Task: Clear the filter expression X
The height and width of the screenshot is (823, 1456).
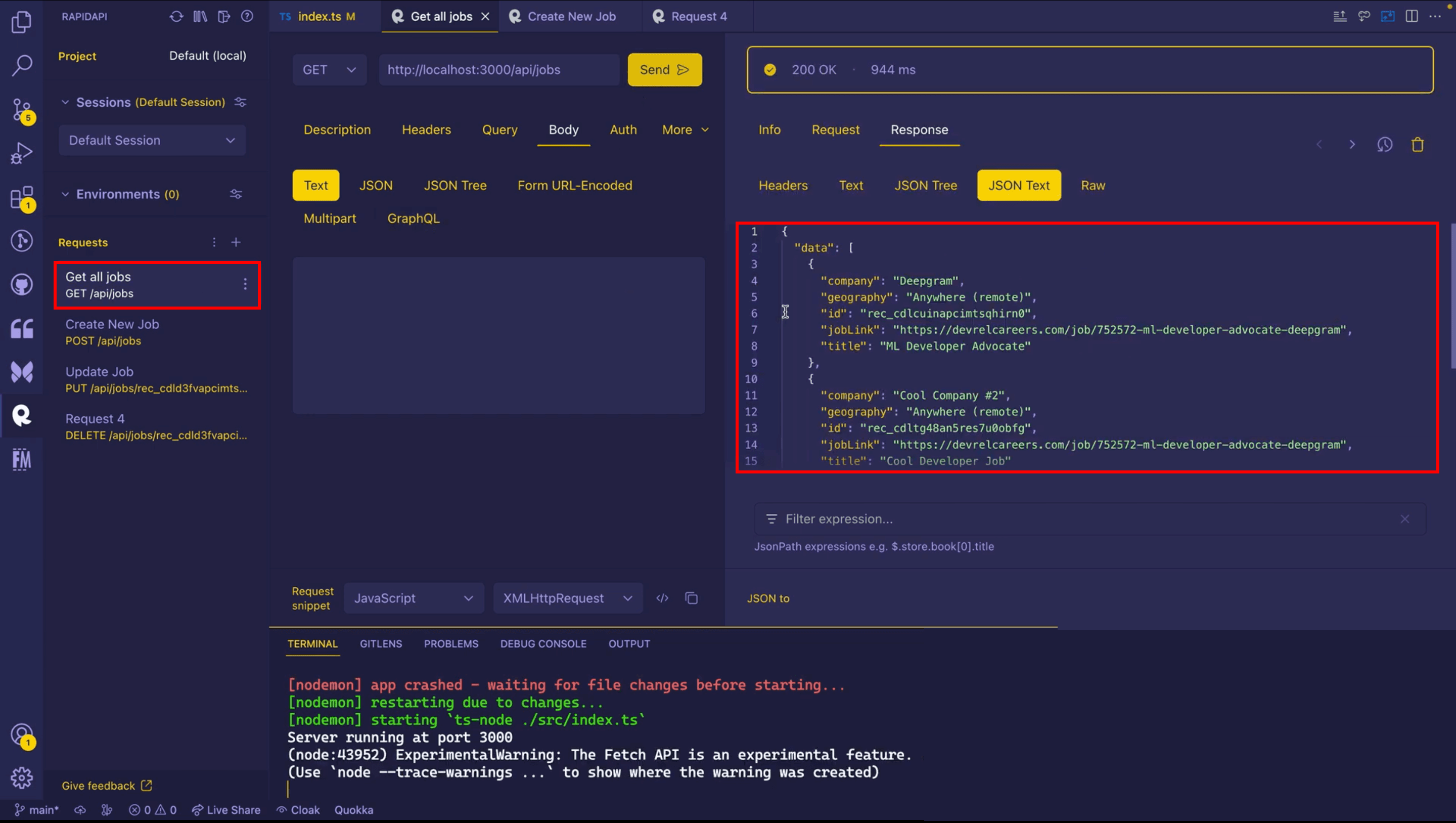Action: tap(1405, 519)
